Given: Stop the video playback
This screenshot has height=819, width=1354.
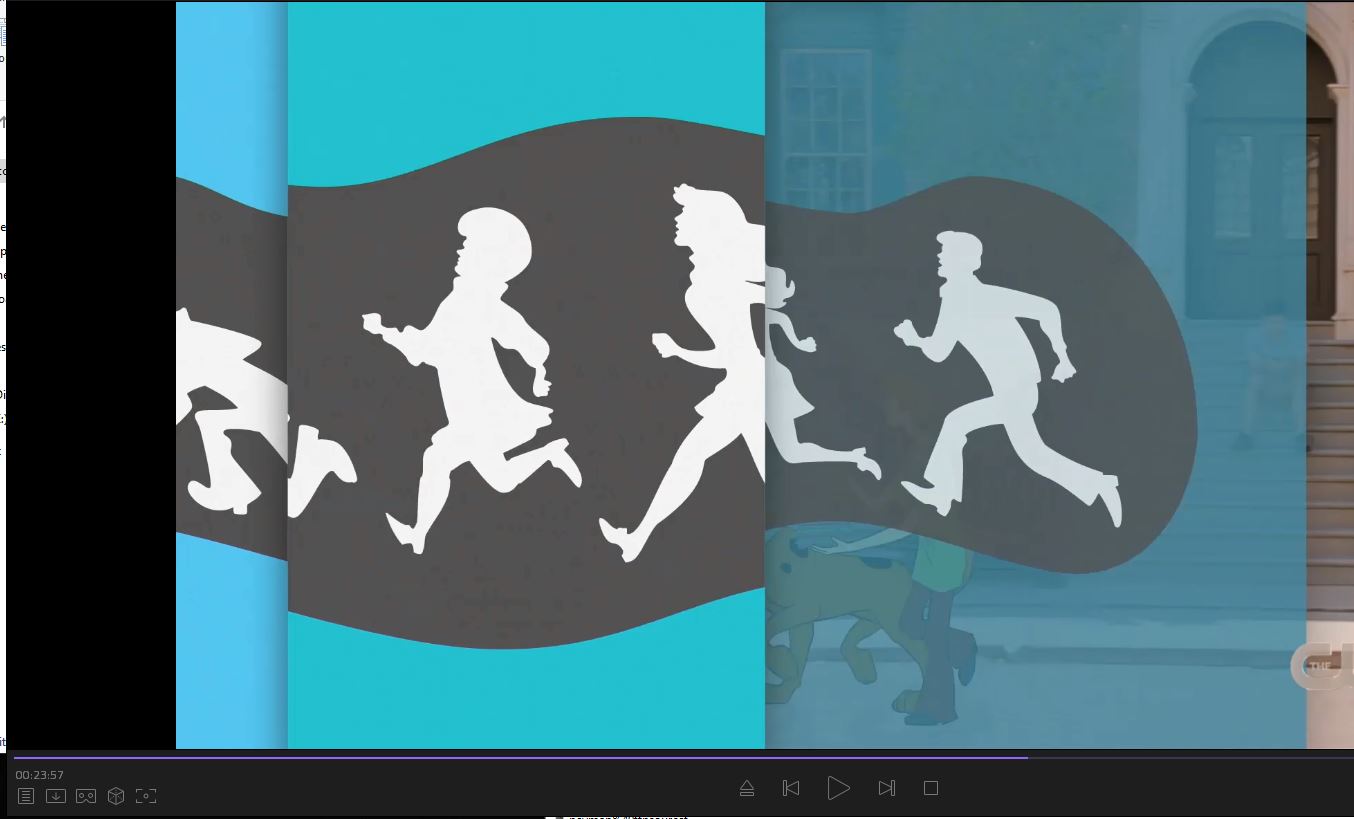Looking at the screenshot, I should click(x=930, y=788).
